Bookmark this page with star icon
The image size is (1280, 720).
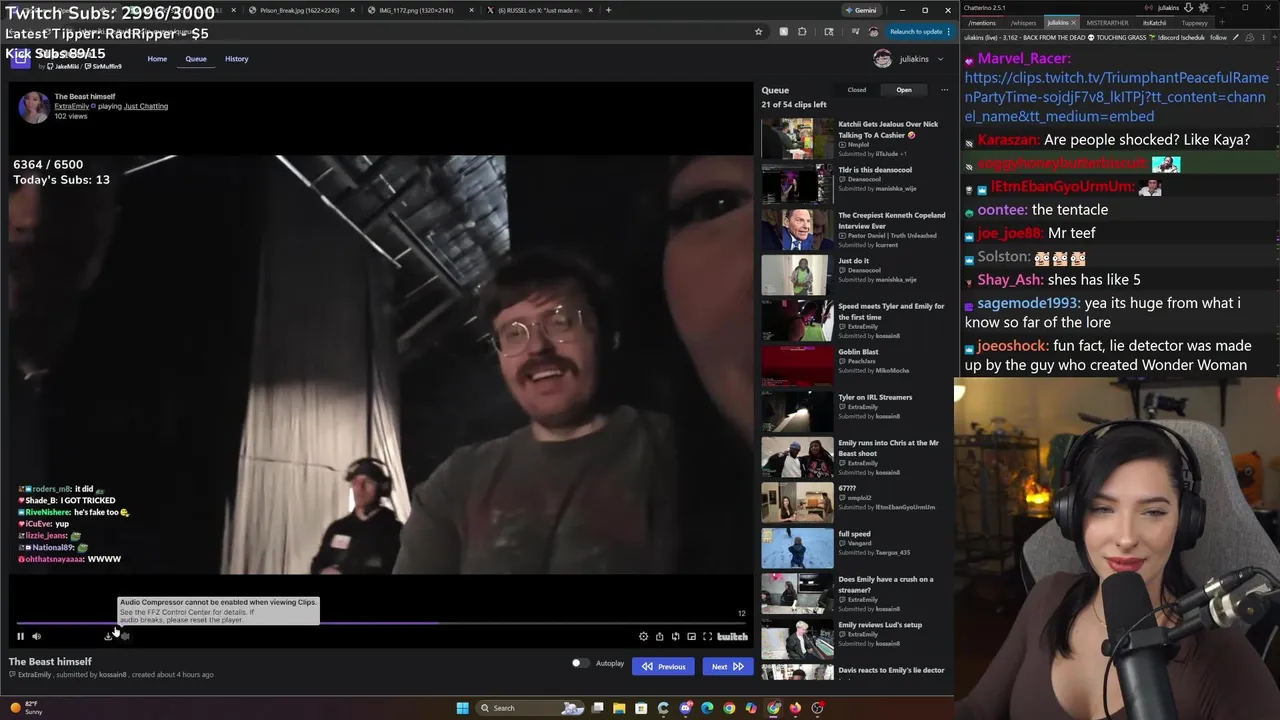758,32
